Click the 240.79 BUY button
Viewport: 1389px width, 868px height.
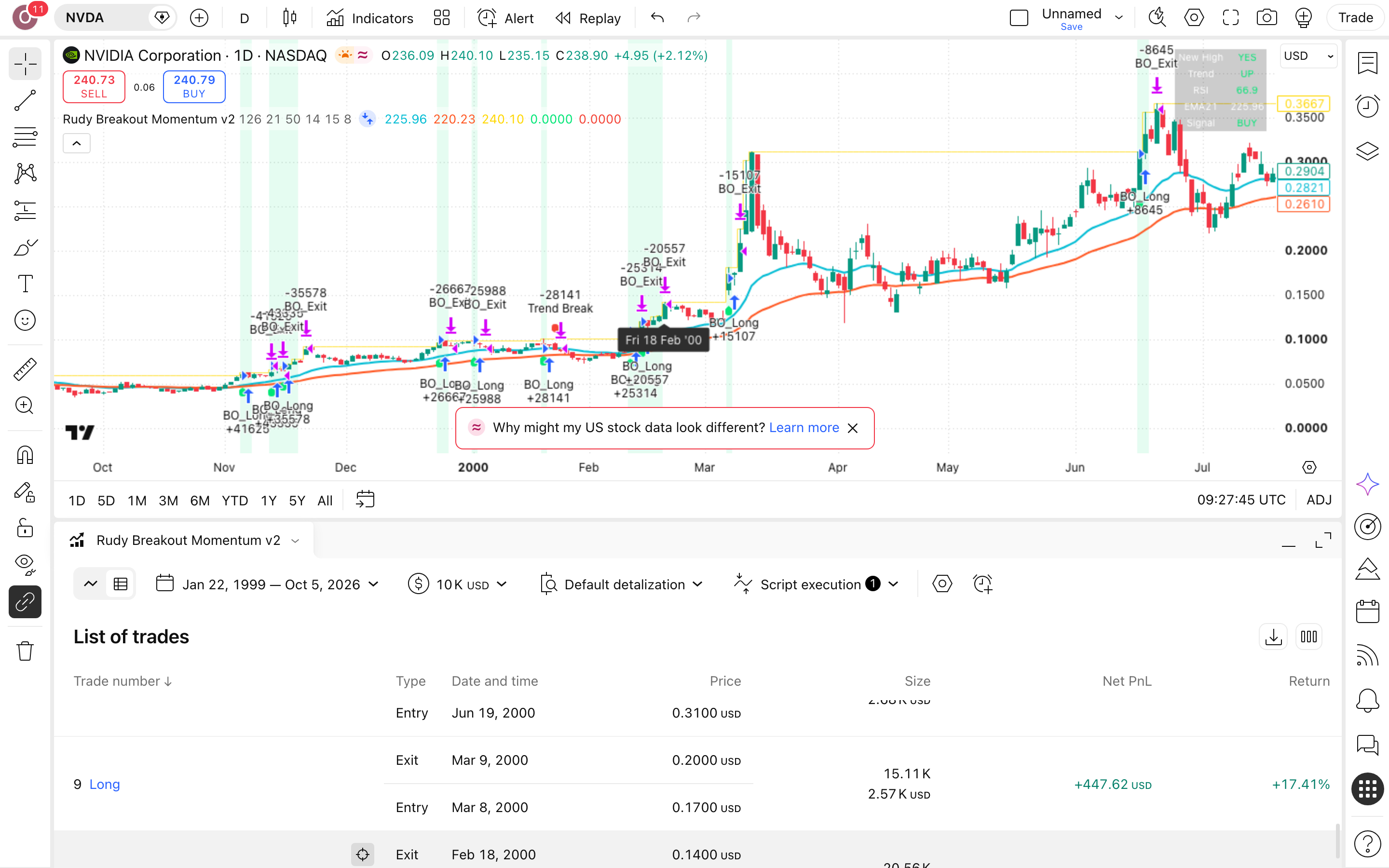tap(194, 87)
